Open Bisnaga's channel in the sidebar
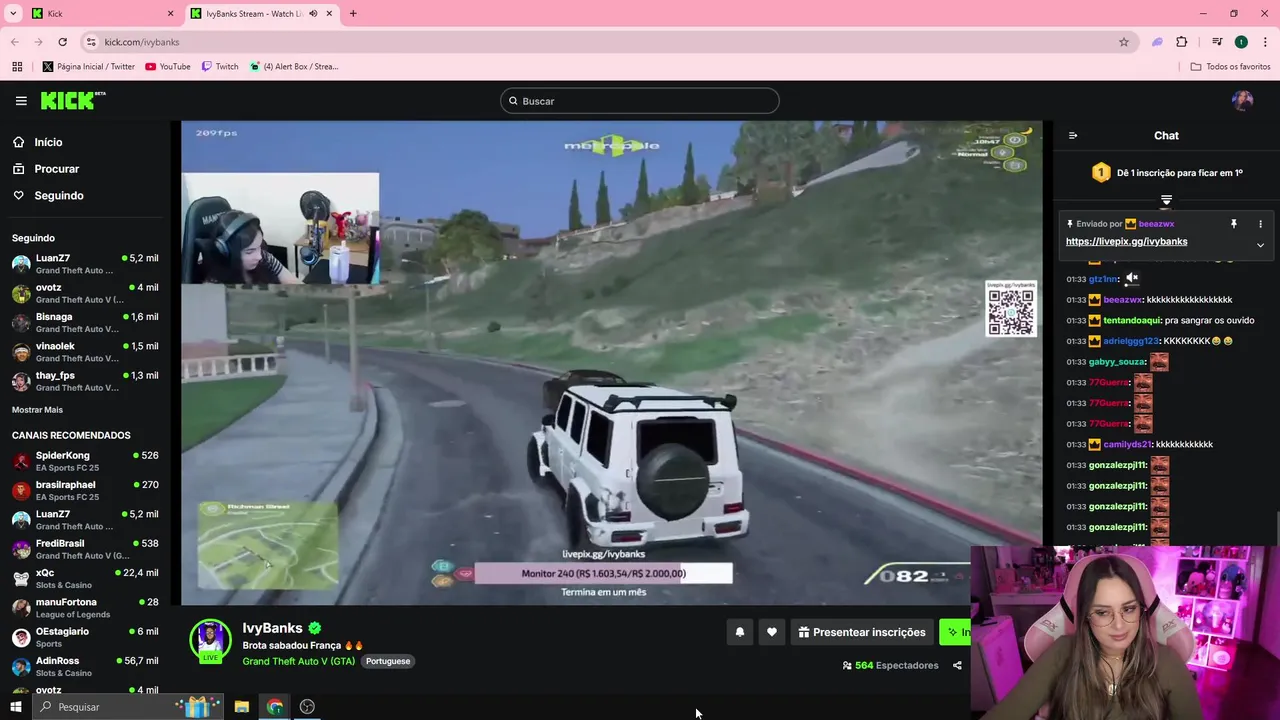 tap(85, 322)
